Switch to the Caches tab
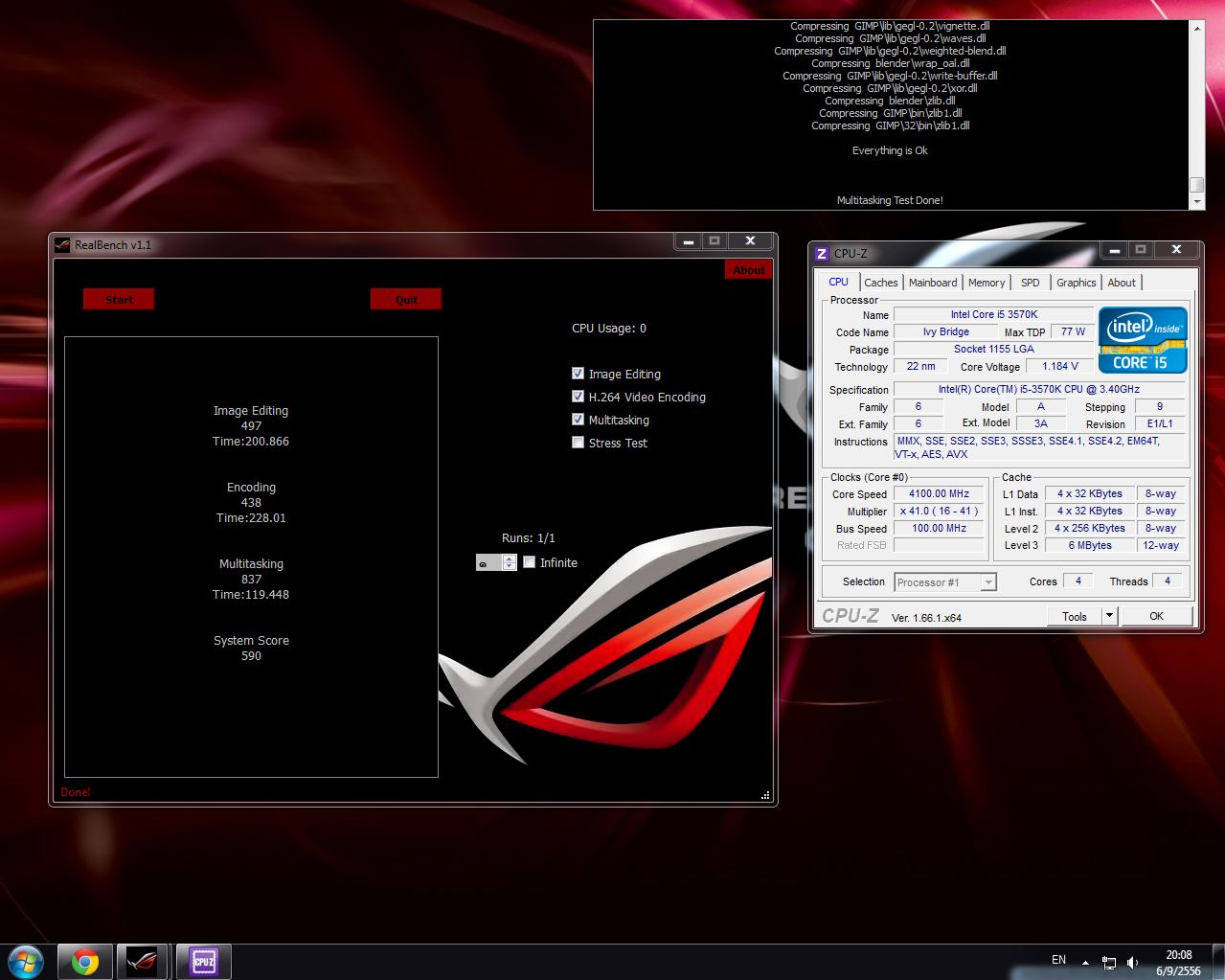 click(x=881, y=283)
